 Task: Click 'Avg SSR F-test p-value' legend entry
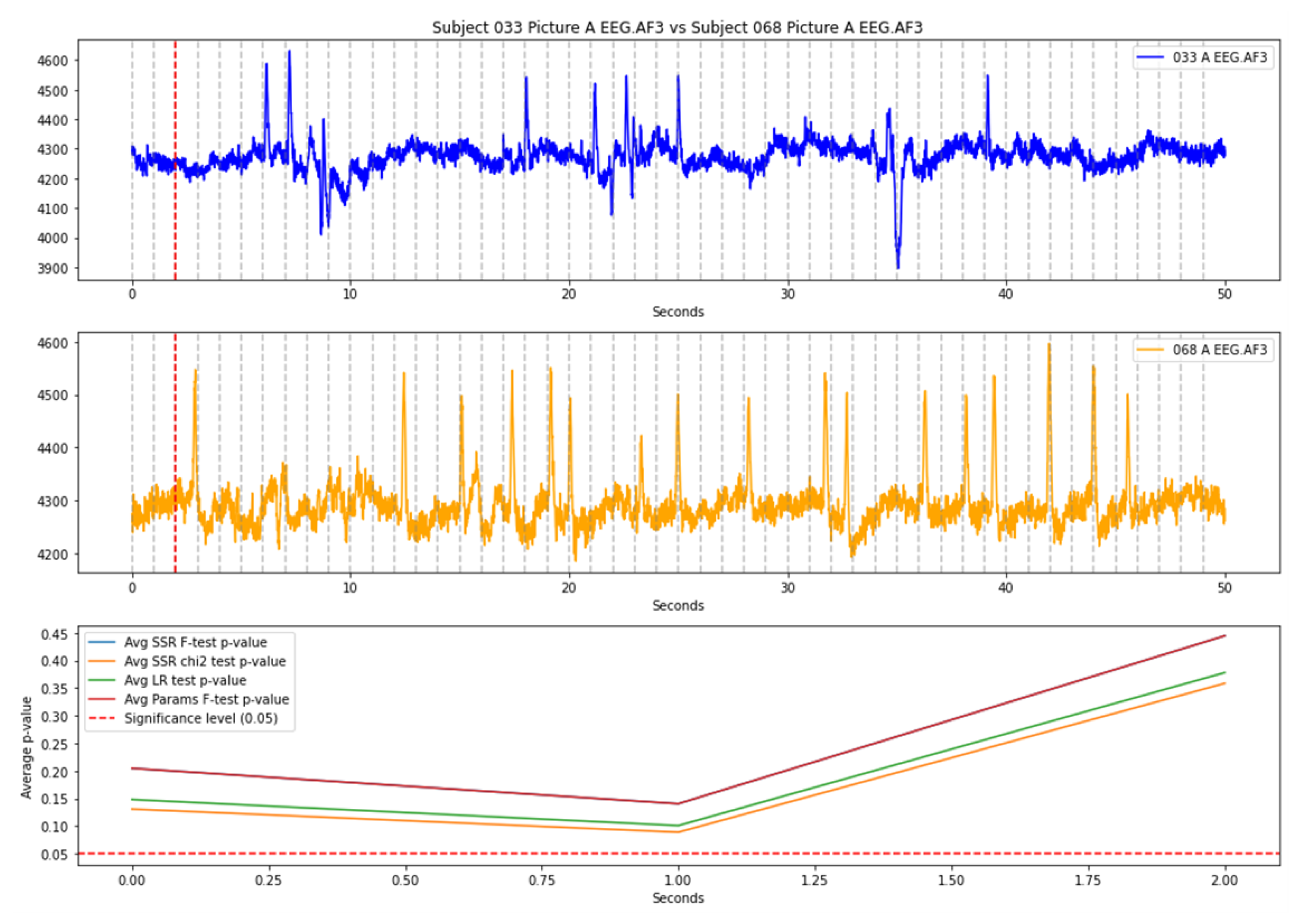[x=195, y=642]
